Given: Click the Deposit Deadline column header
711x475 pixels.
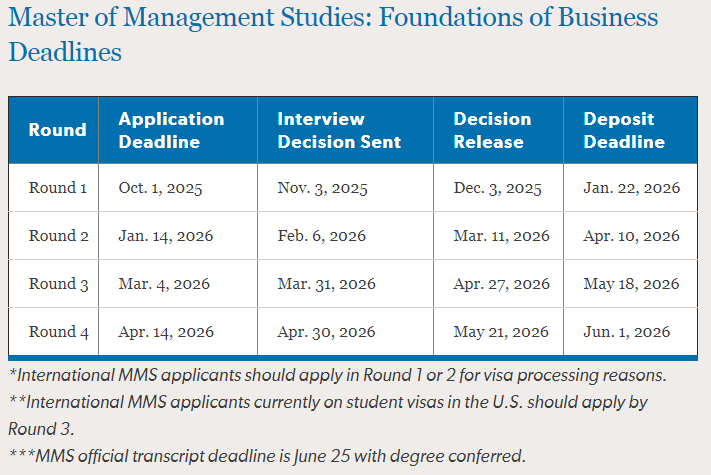Looking at the screenshot, I should coord(624,130).
